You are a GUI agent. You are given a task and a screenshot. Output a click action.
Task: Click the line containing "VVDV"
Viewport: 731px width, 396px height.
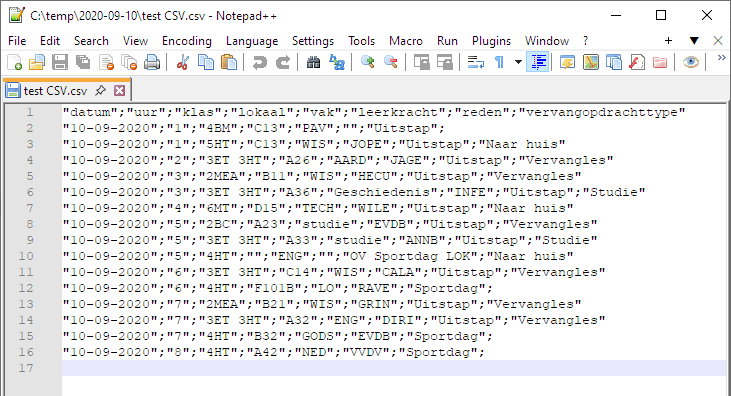(274, 352)
